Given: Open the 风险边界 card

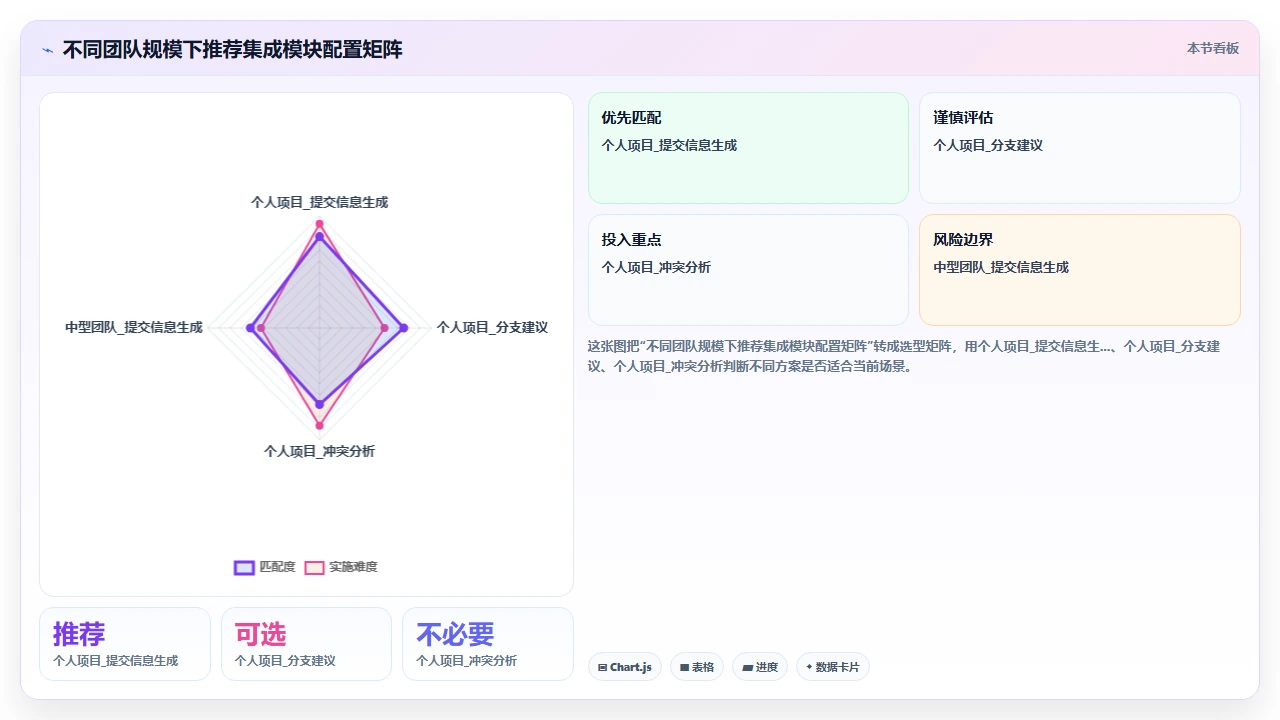Looking at the screenshot, I should coord(1080,270).
